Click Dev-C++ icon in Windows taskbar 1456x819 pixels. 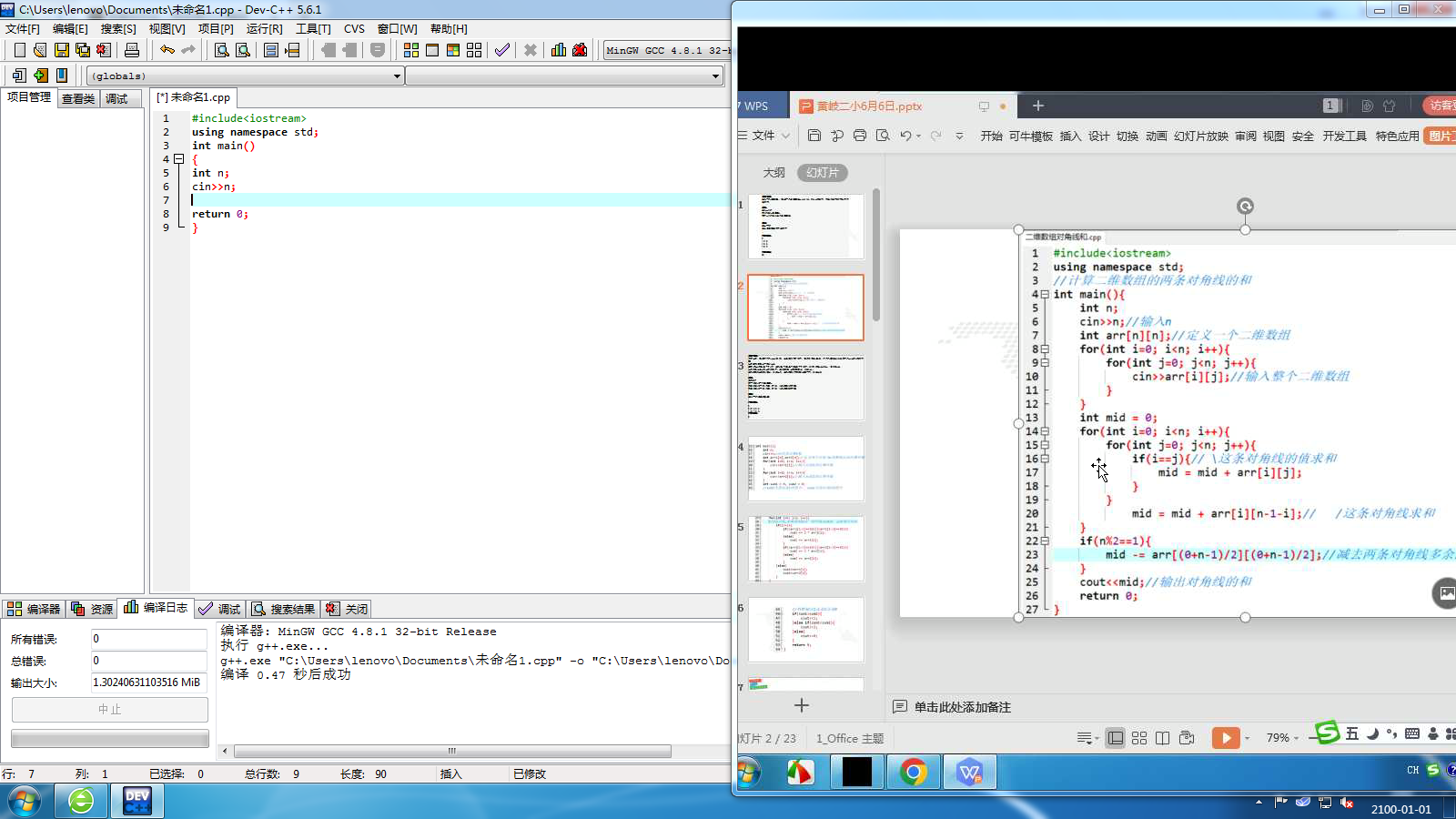pos(136,801)
